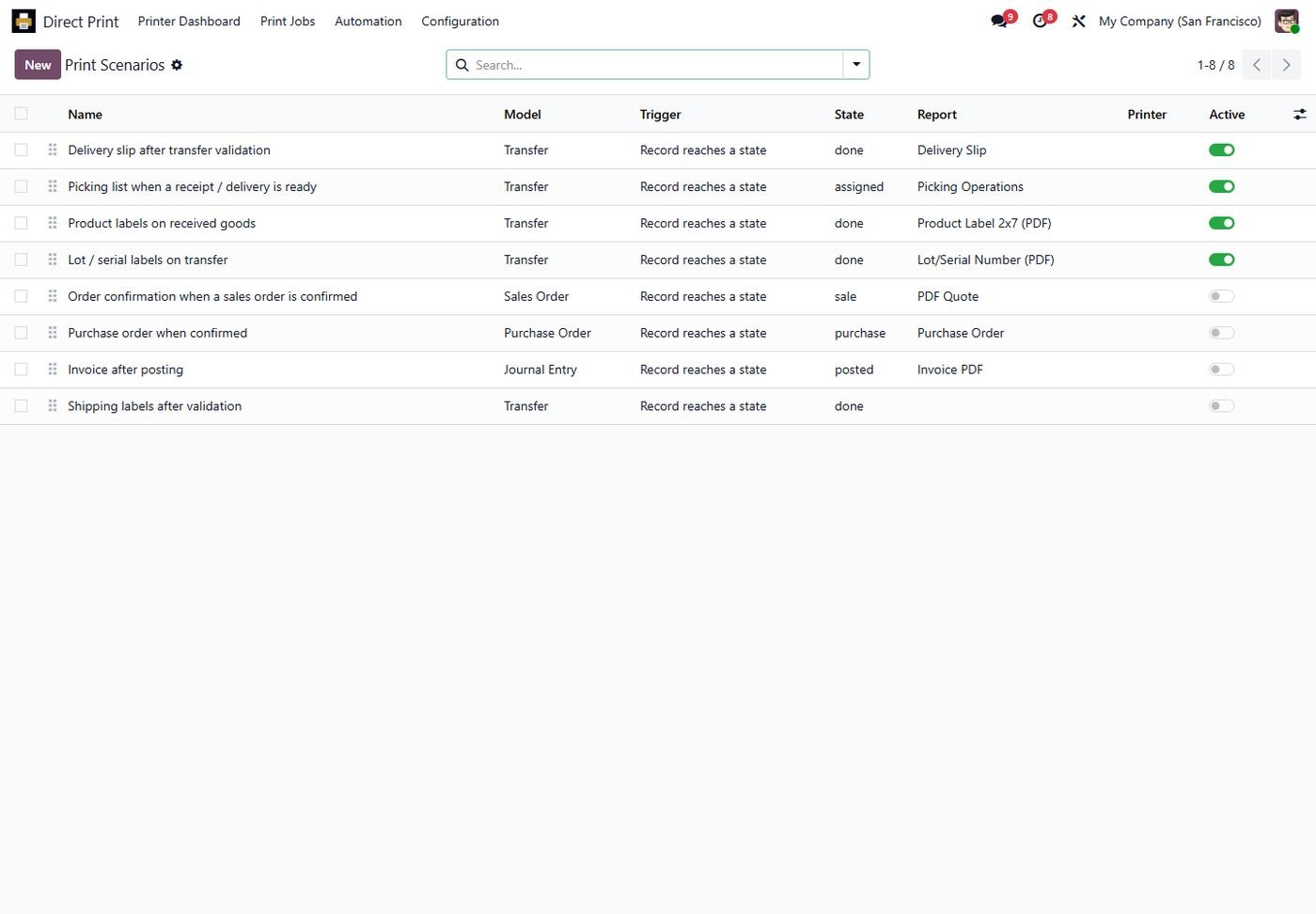Open the optional columns adjust icon

pos(1299,114)
